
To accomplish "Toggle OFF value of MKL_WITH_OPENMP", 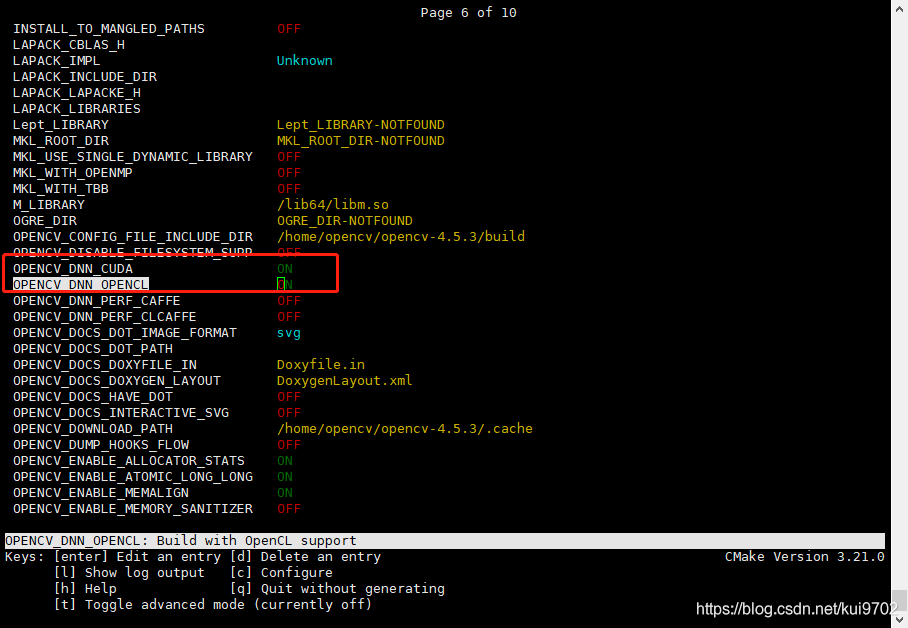I will pyautogui.click(x=289, y=173).
